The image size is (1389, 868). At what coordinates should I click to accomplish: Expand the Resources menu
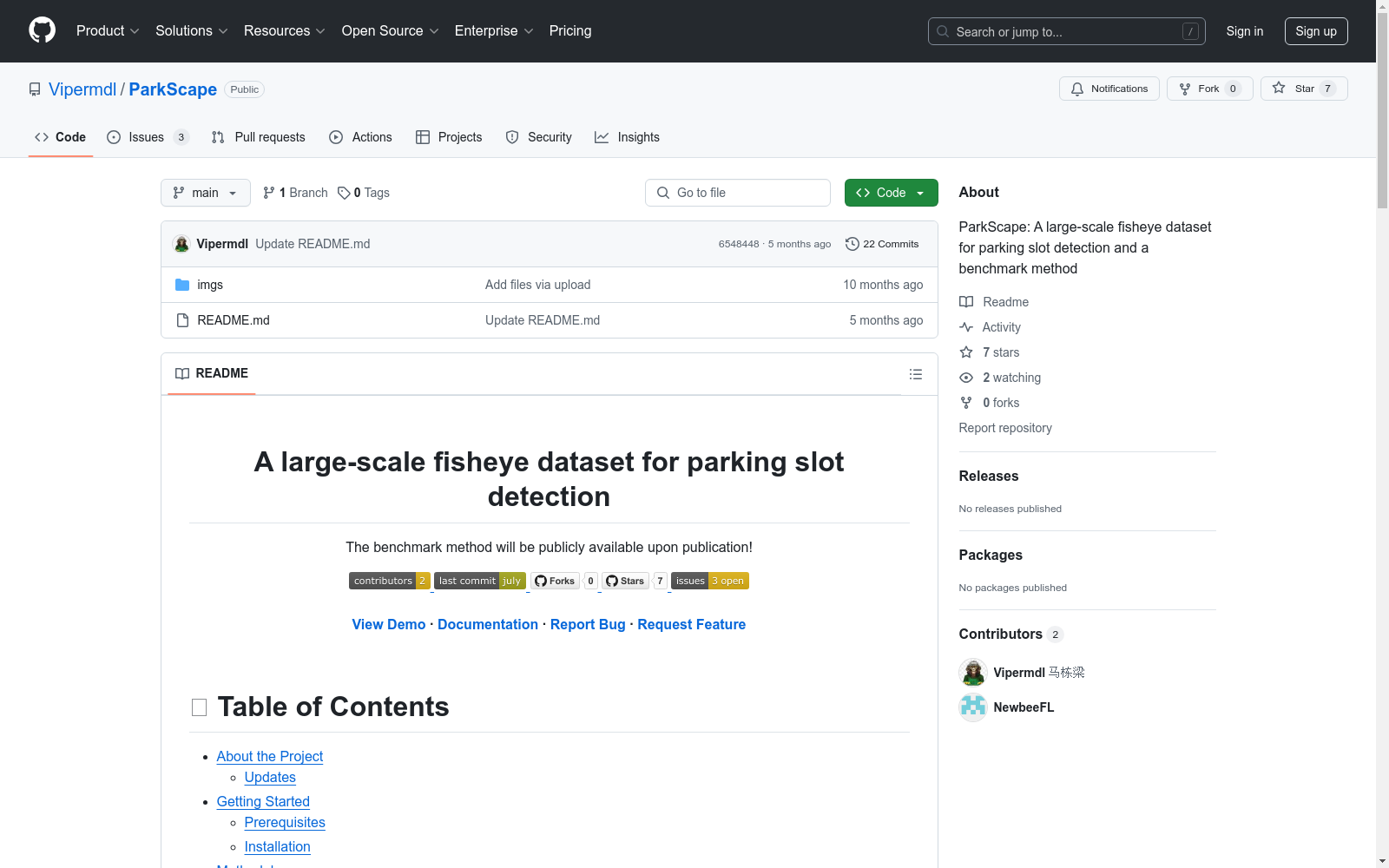click(285, 30)
